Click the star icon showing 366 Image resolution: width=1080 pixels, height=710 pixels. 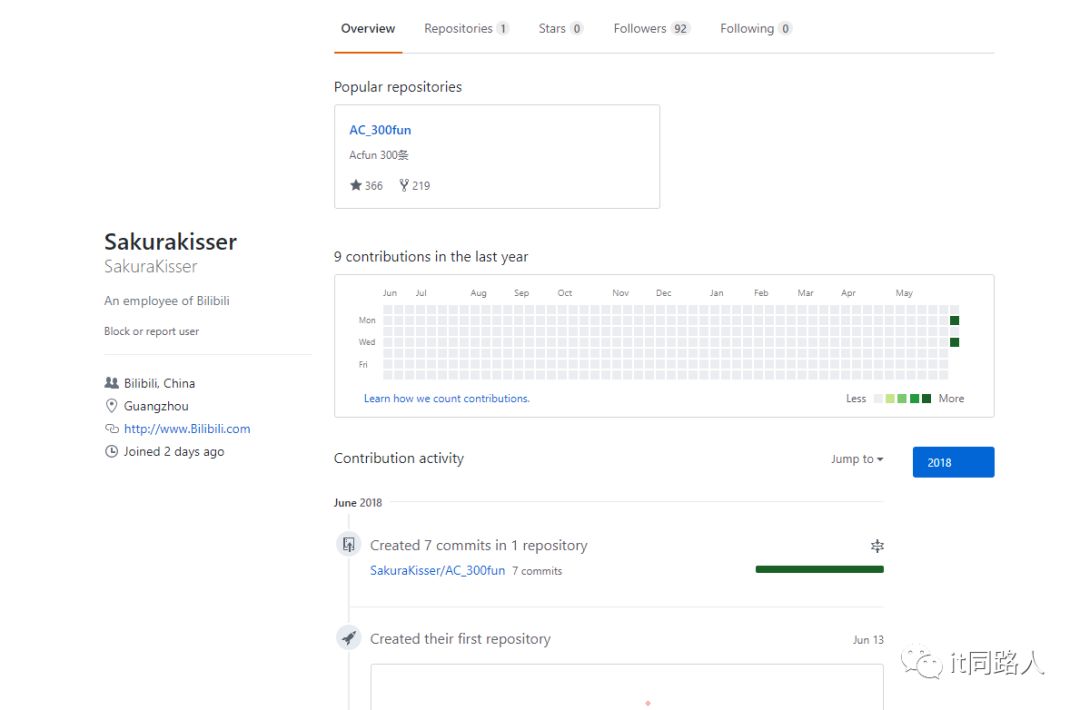pos(355,185)
